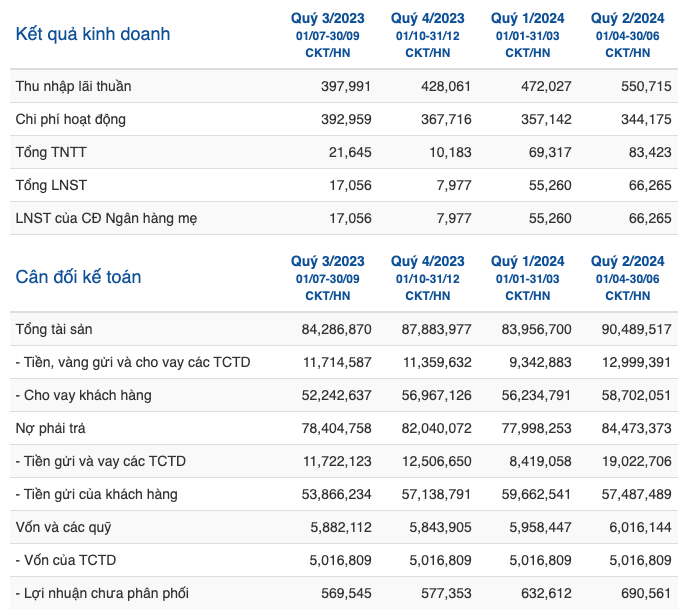The width and height of the screenshot is (681, 609).
Task: Click the 'Tổng TNTT' row label
Action: click(x=51, y=152)
